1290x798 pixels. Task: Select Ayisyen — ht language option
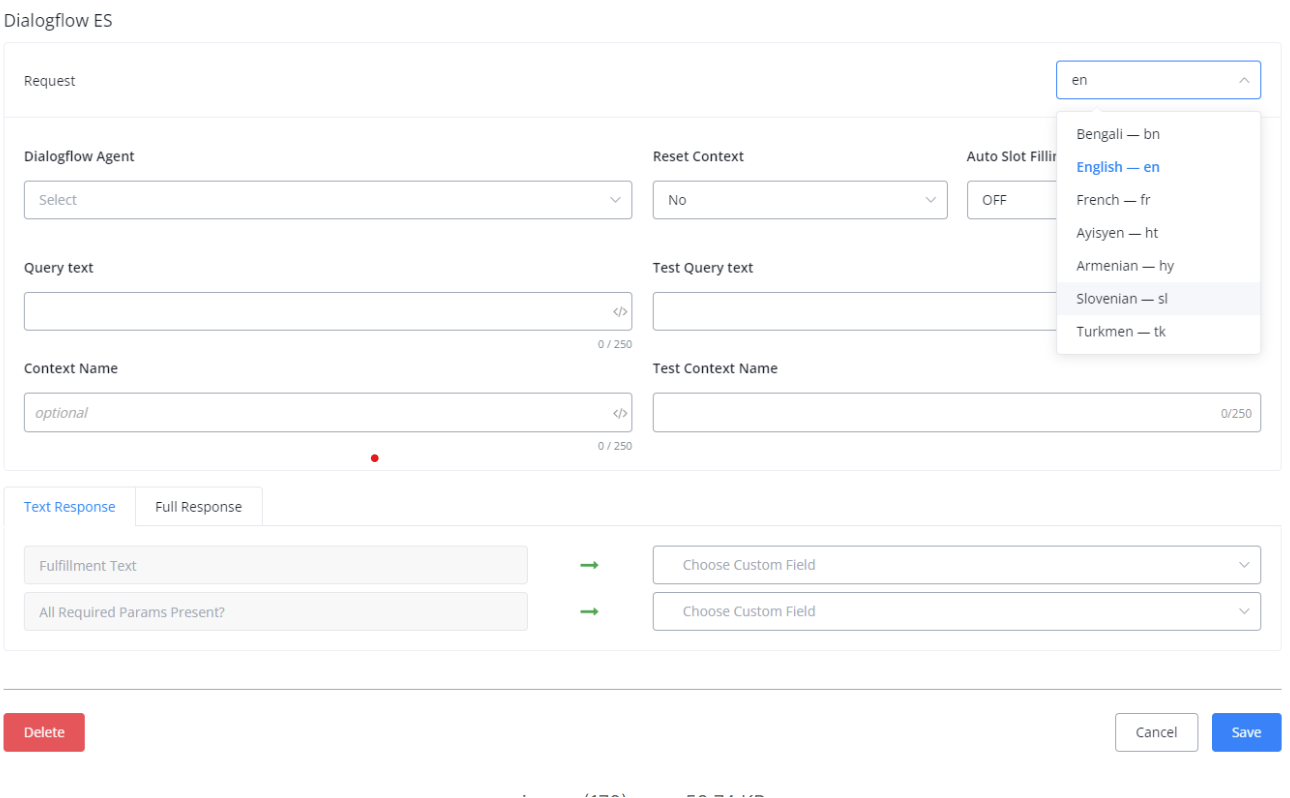(1158, 233)
